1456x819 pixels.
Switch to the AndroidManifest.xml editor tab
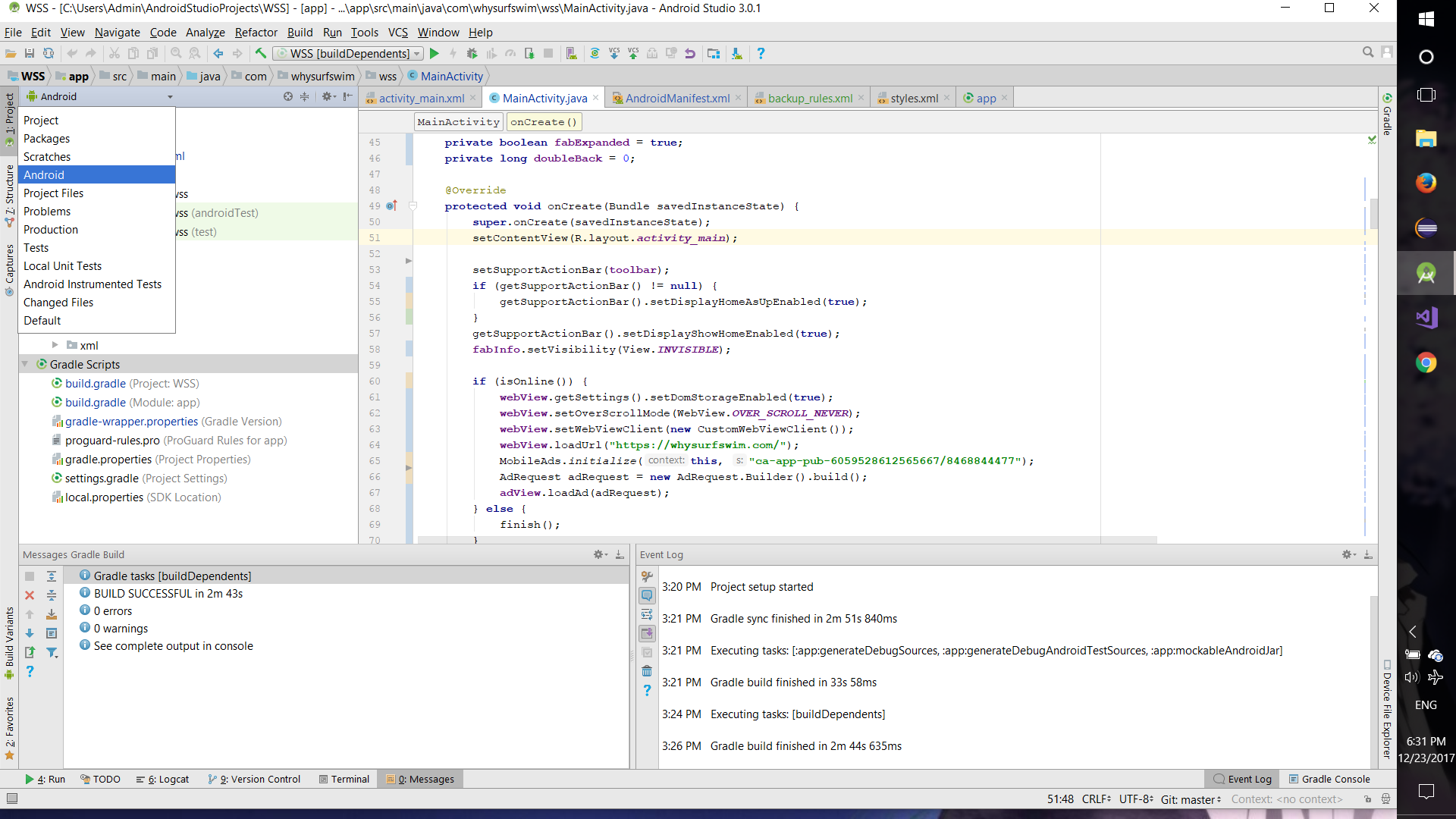[677, 99]
